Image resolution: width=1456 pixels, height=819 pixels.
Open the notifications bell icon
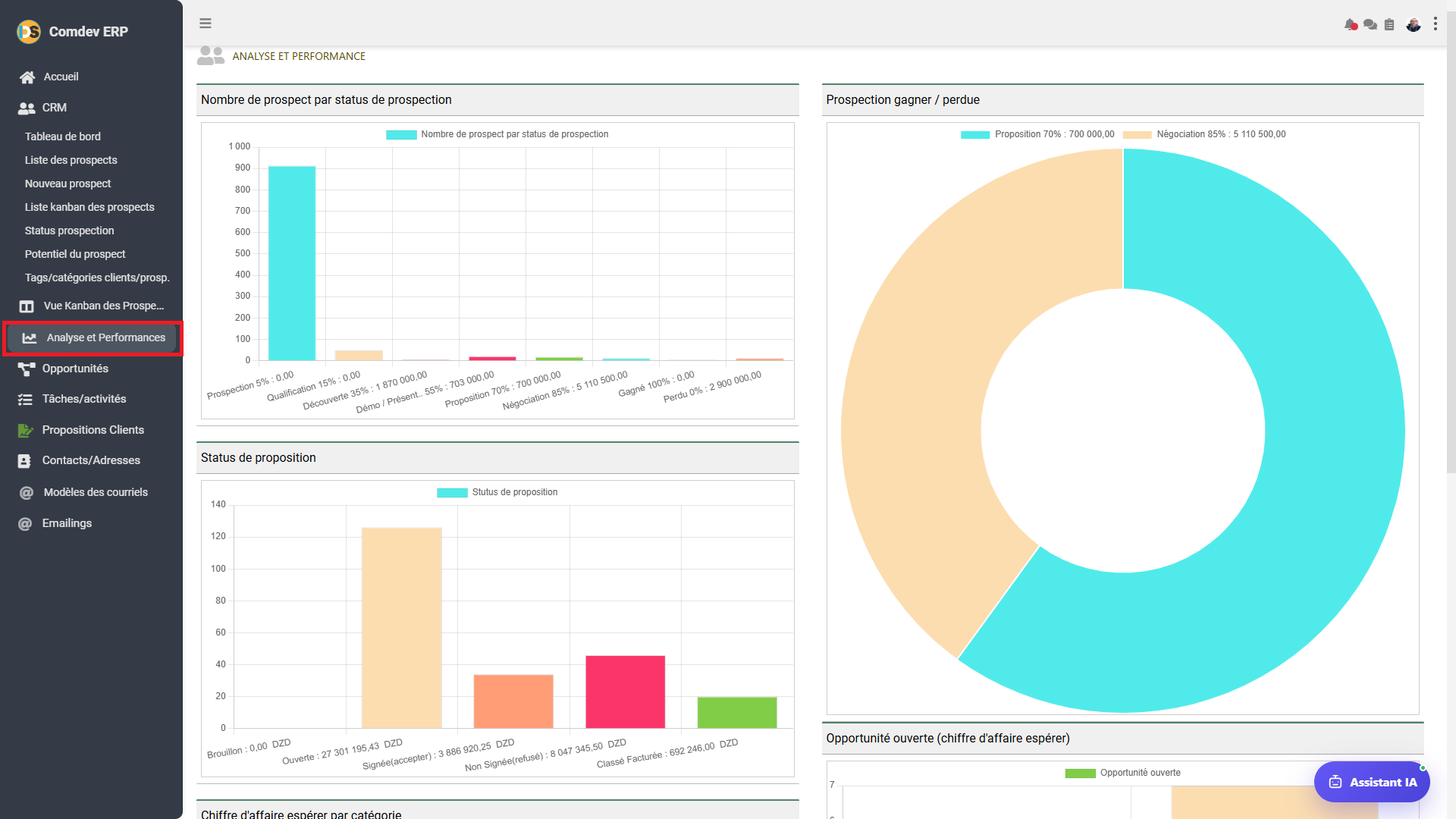[1351, 24]
